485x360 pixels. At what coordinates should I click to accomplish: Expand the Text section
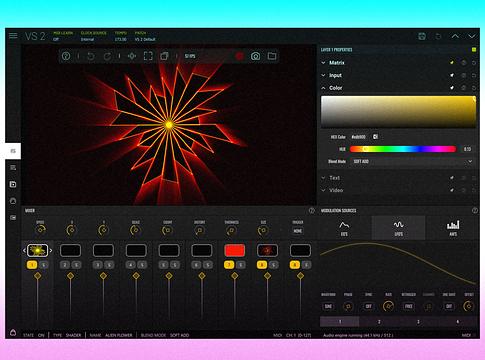(323, 178)
